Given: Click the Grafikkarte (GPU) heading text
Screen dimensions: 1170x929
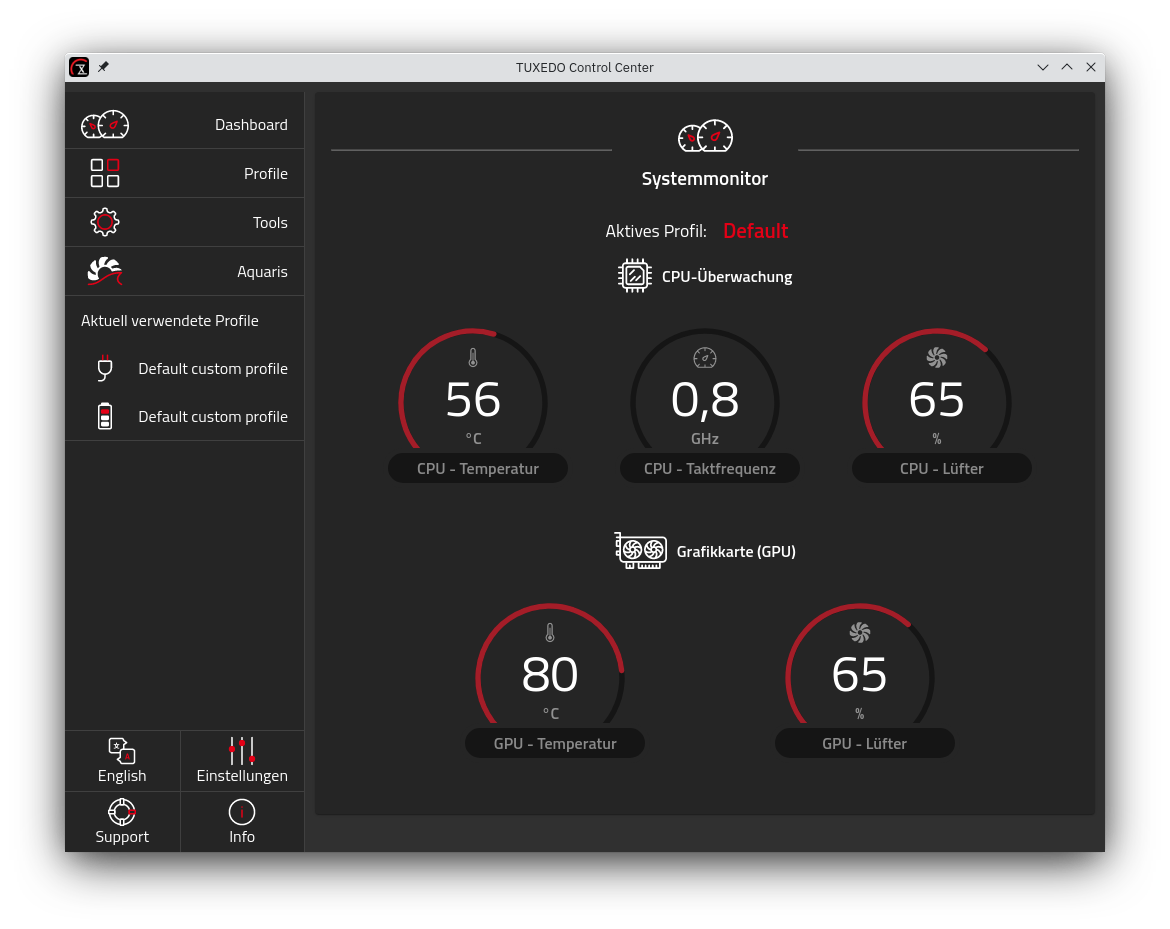Looking at the screenshot, I should pyautogui.click(x=736, y=551).
